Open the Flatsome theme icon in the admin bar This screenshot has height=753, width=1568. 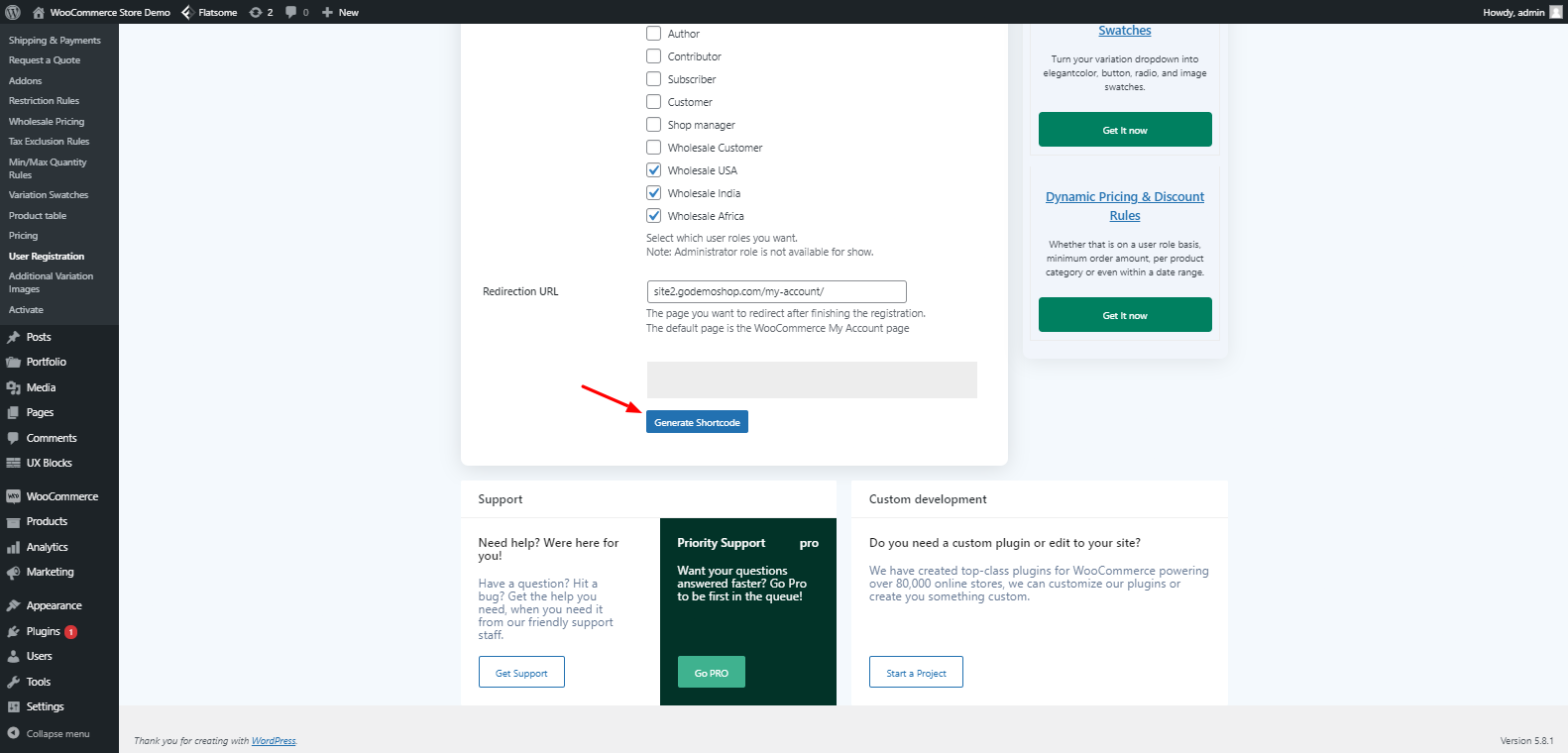187,12
